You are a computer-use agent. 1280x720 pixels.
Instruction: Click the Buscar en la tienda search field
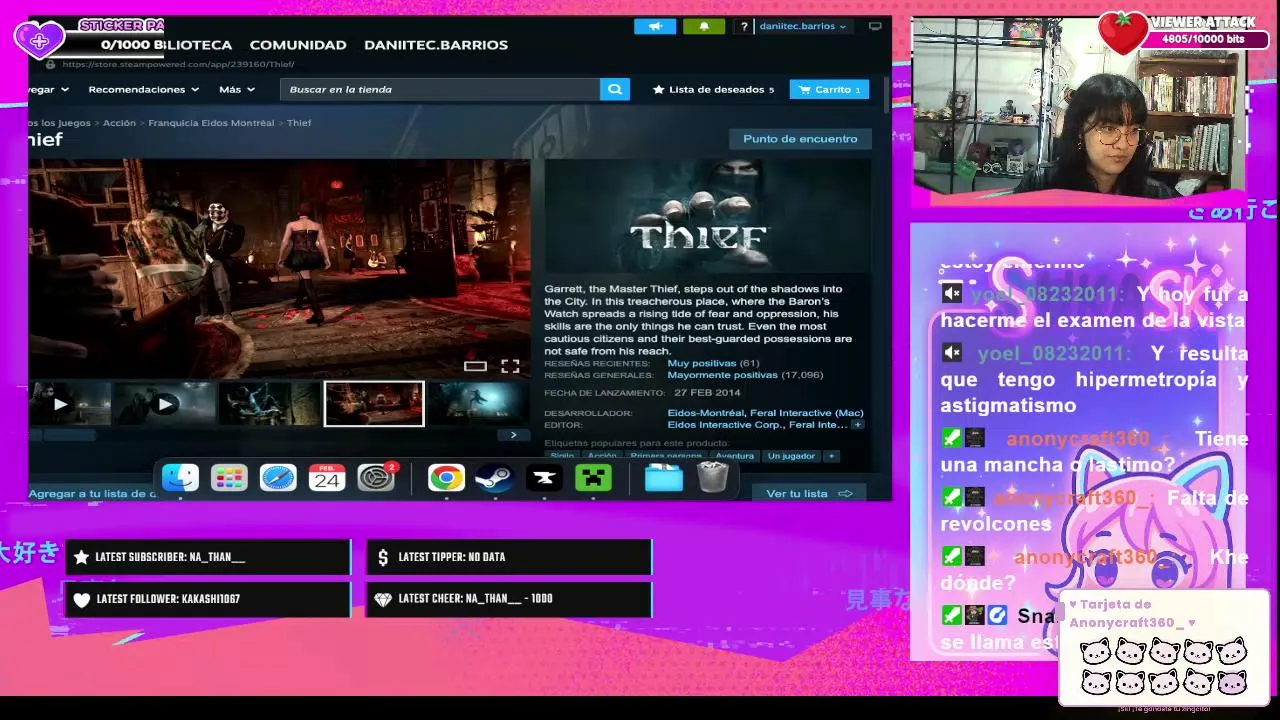tap(440, 89)
